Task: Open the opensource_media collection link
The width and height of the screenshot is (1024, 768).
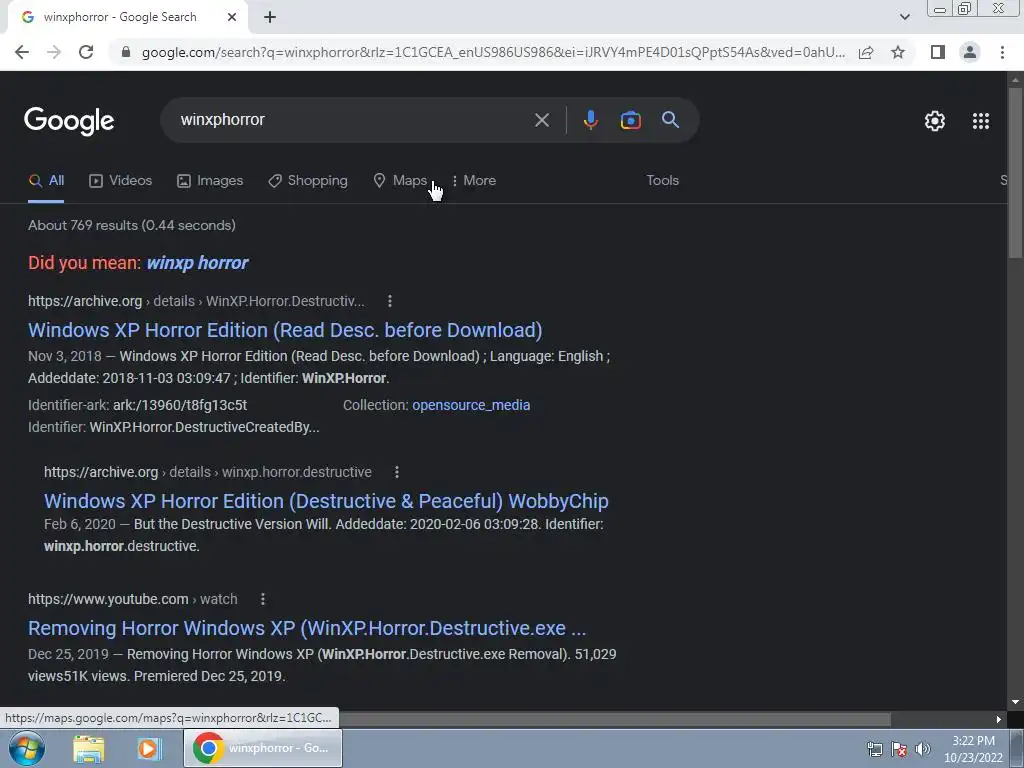Action: coord(471,405)
